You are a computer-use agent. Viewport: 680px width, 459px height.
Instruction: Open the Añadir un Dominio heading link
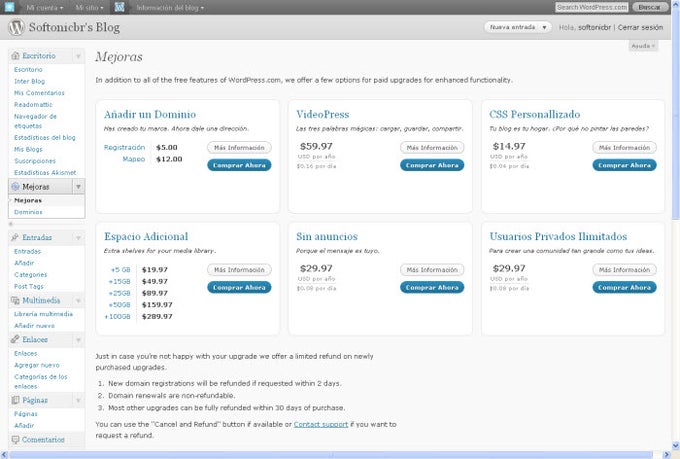pos(150,115)
